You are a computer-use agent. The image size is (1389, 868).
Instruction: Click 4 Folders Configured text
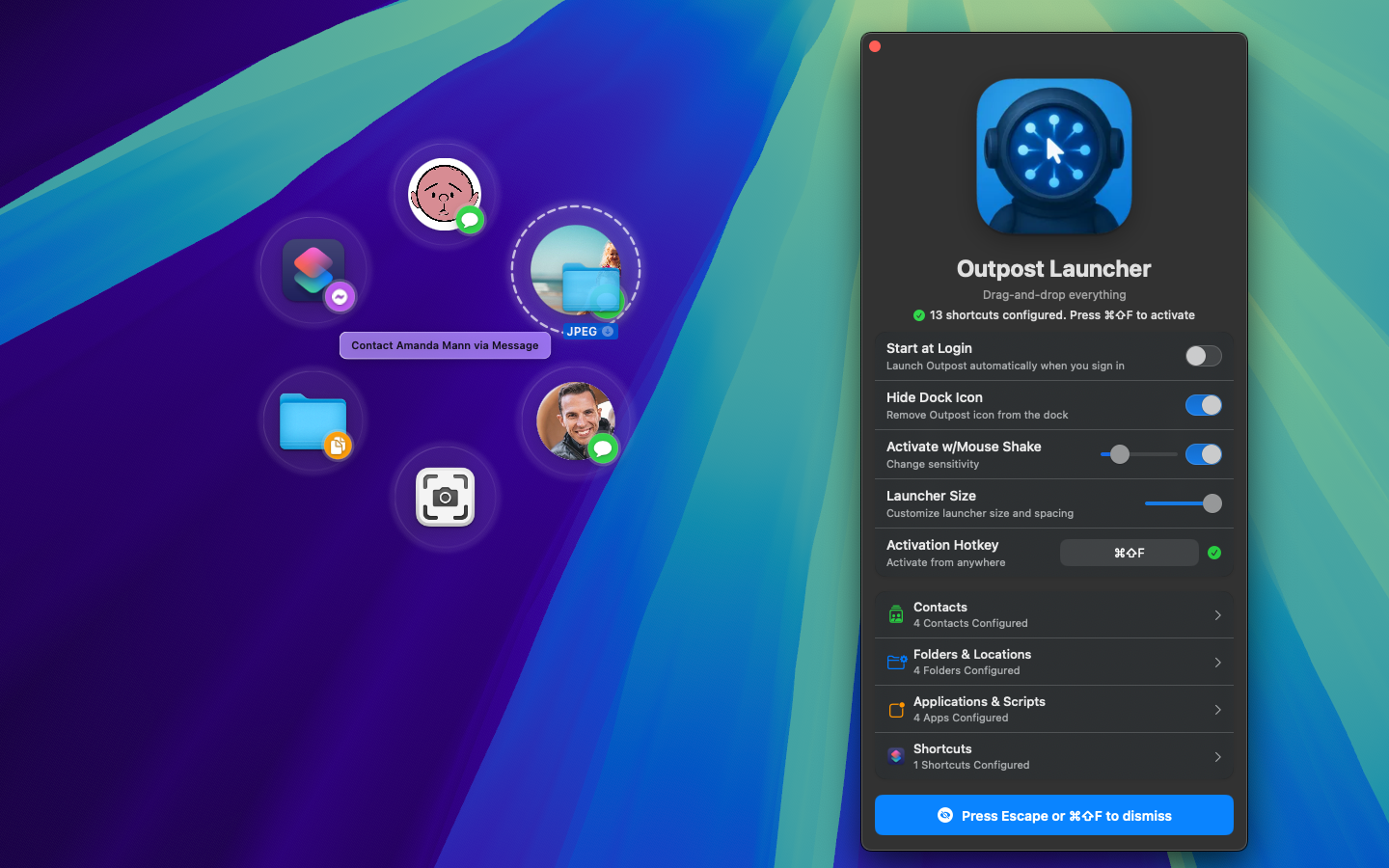(x=967, y=670)
